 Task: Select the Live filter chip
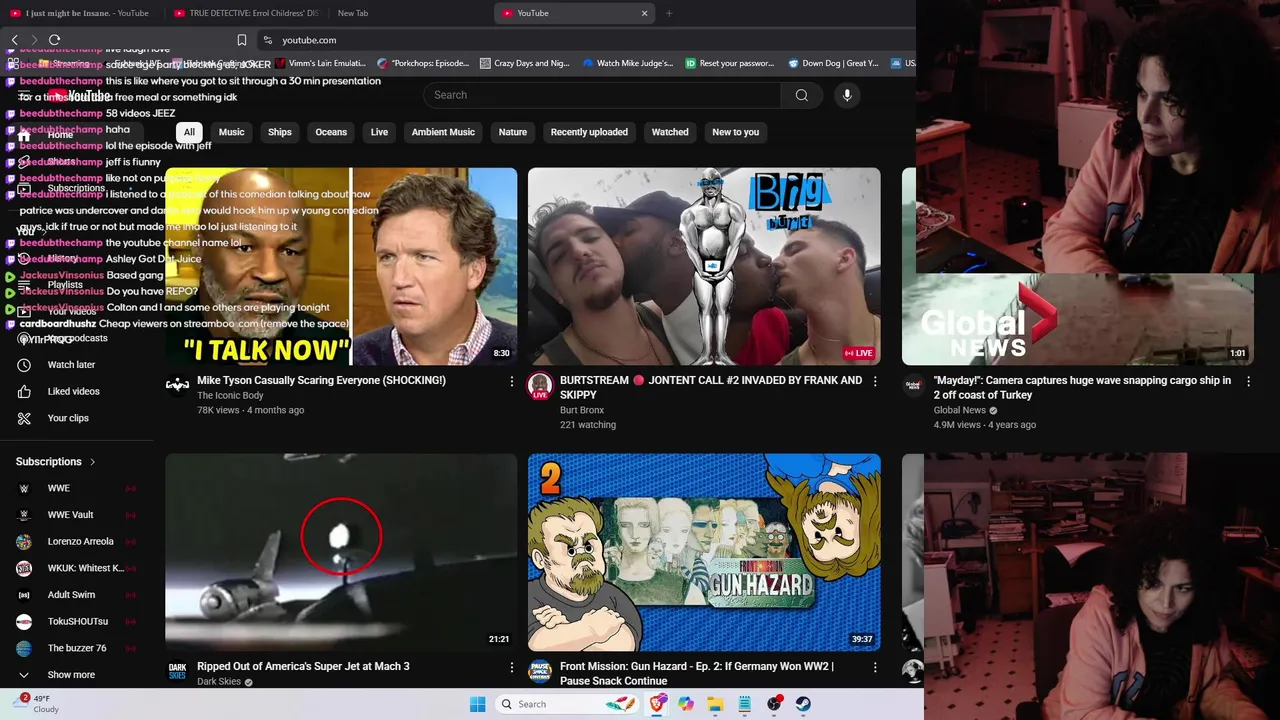click(x=379, y=132)
